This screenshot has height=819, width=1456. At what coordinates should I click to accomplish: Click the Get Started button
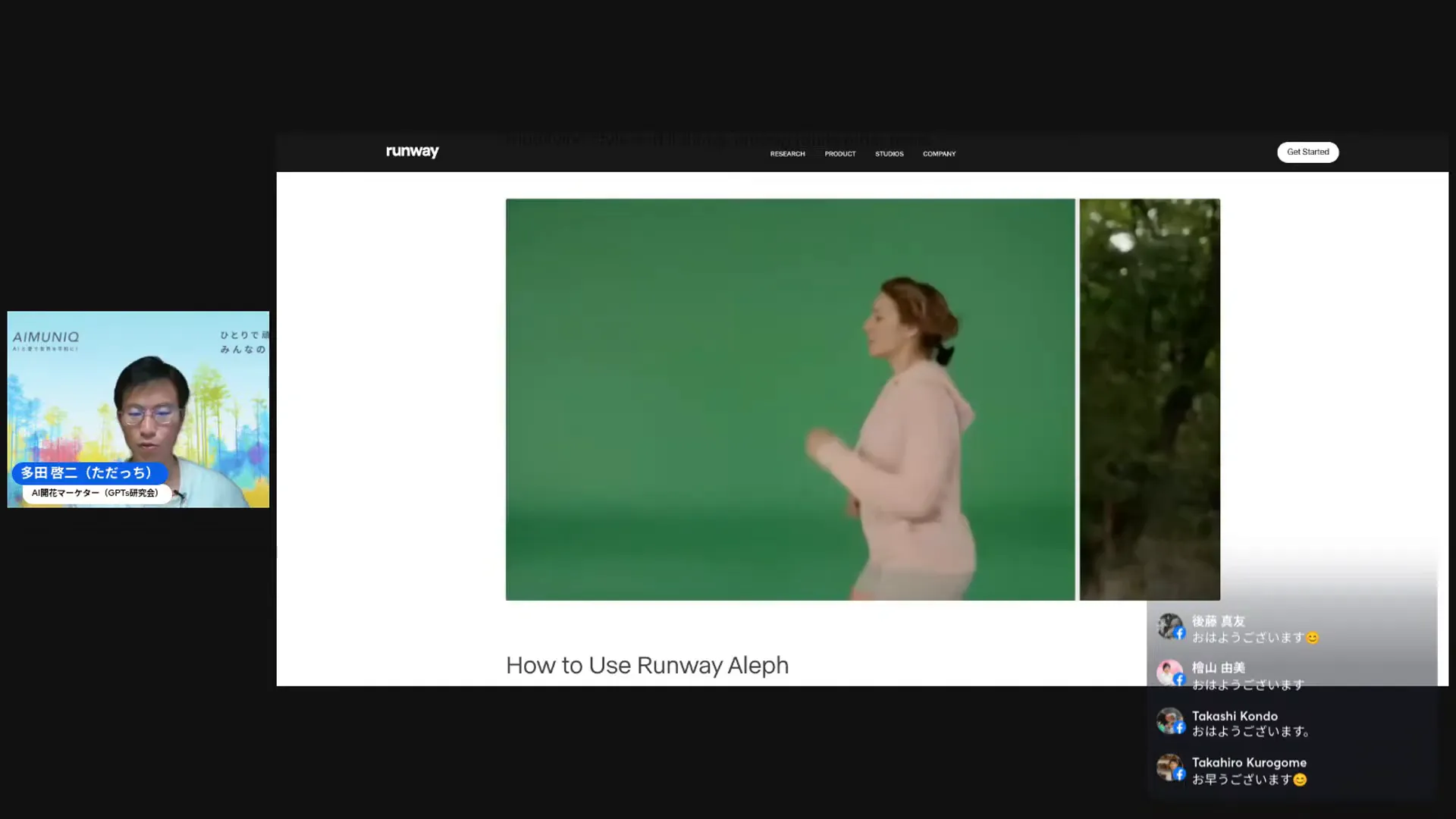pos(1307,152)
